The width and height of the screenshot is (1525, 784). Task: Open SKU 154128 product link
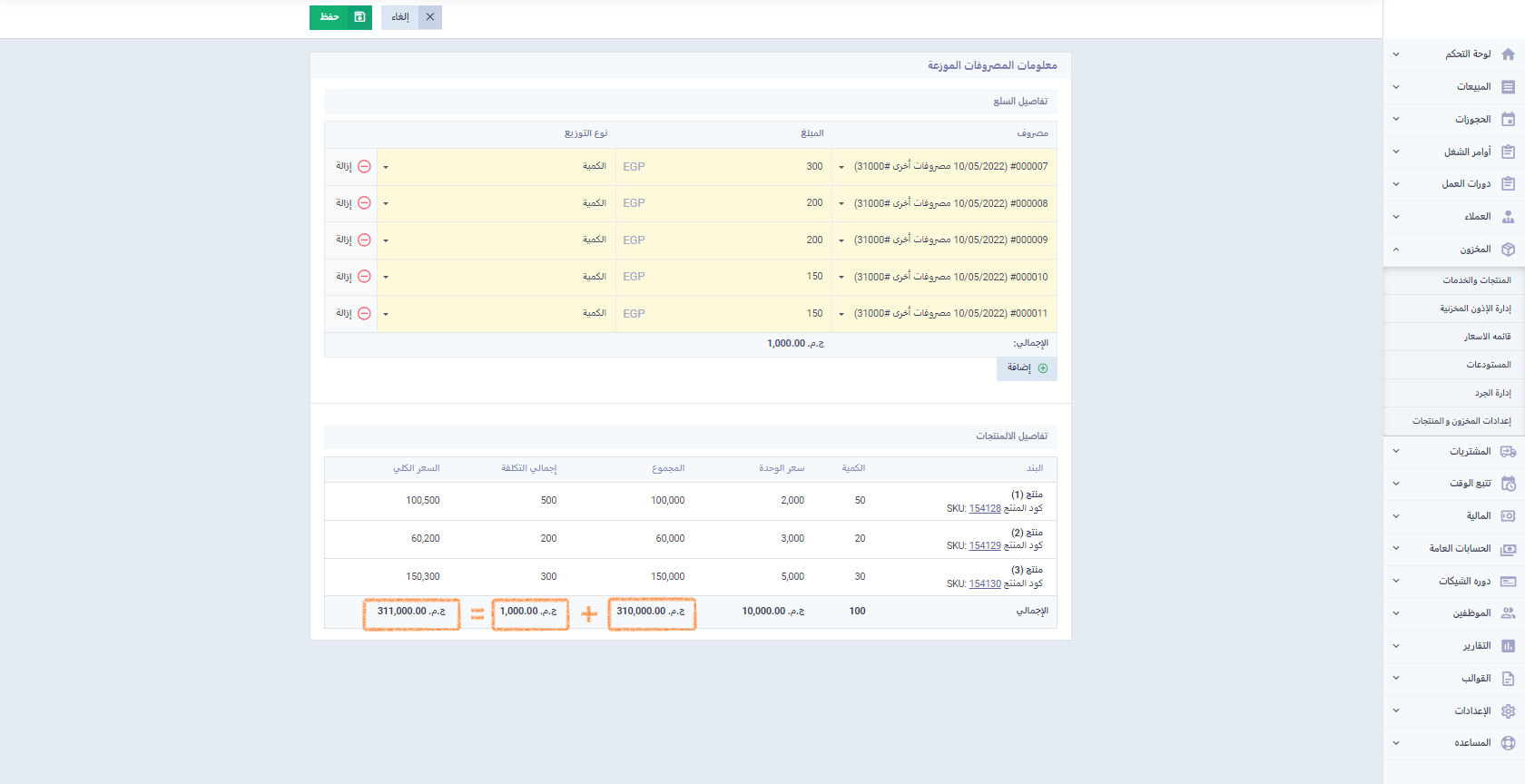[x=984, y=509]
